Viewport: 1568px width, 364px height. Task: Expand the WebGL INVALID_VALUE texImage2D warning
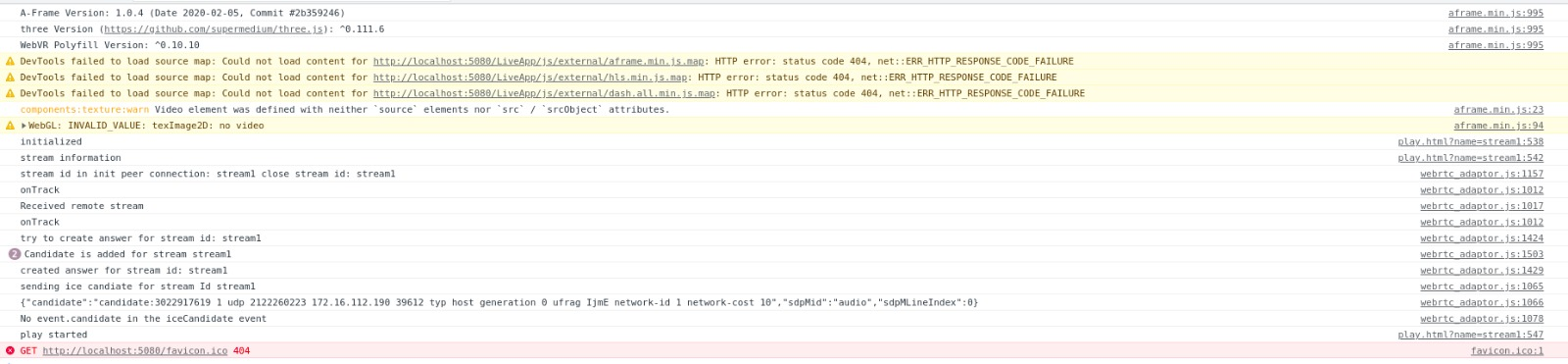click(24, 126)
